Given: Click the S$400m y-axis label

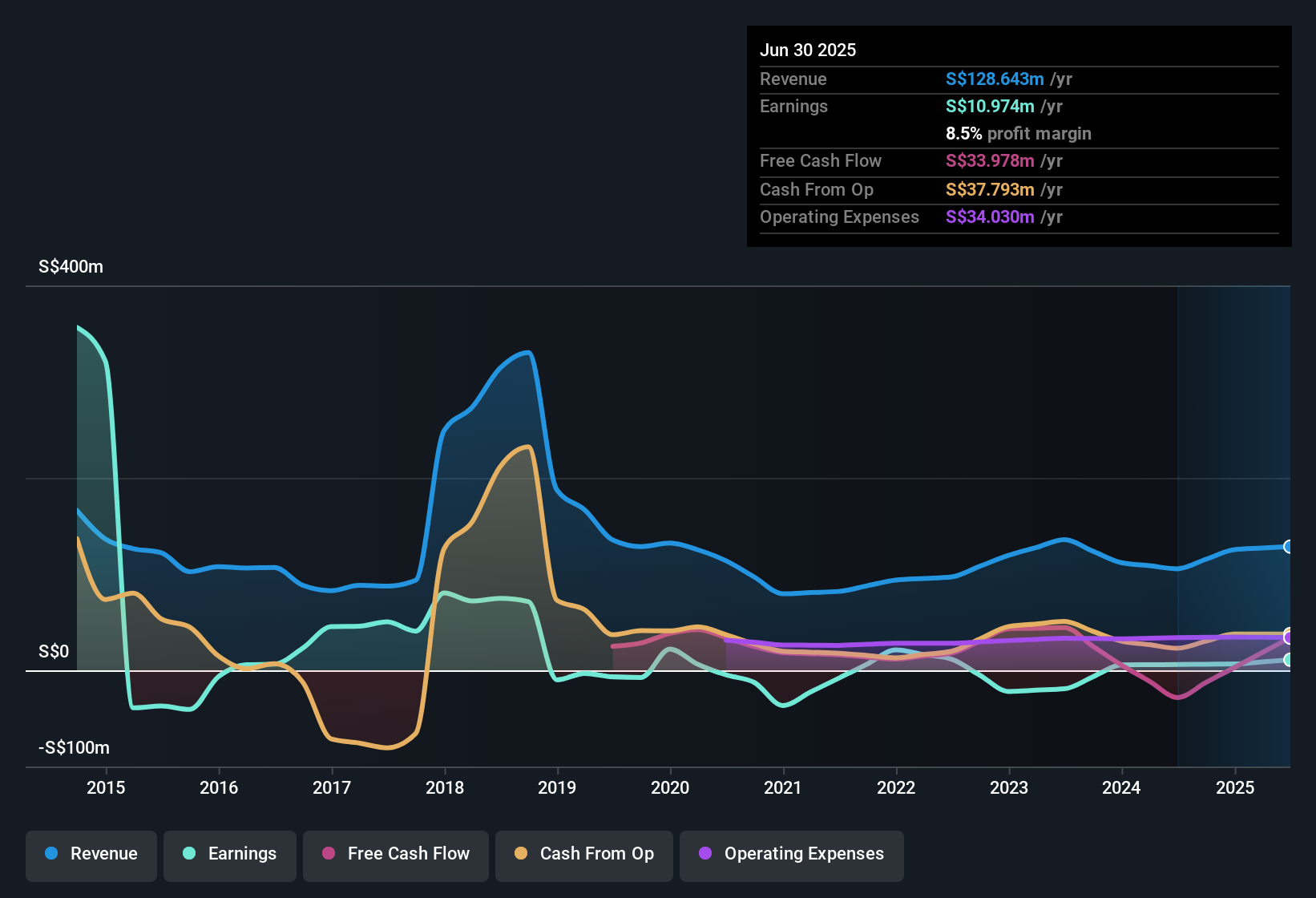Looking at the screenshot, I should pos(71,267).
